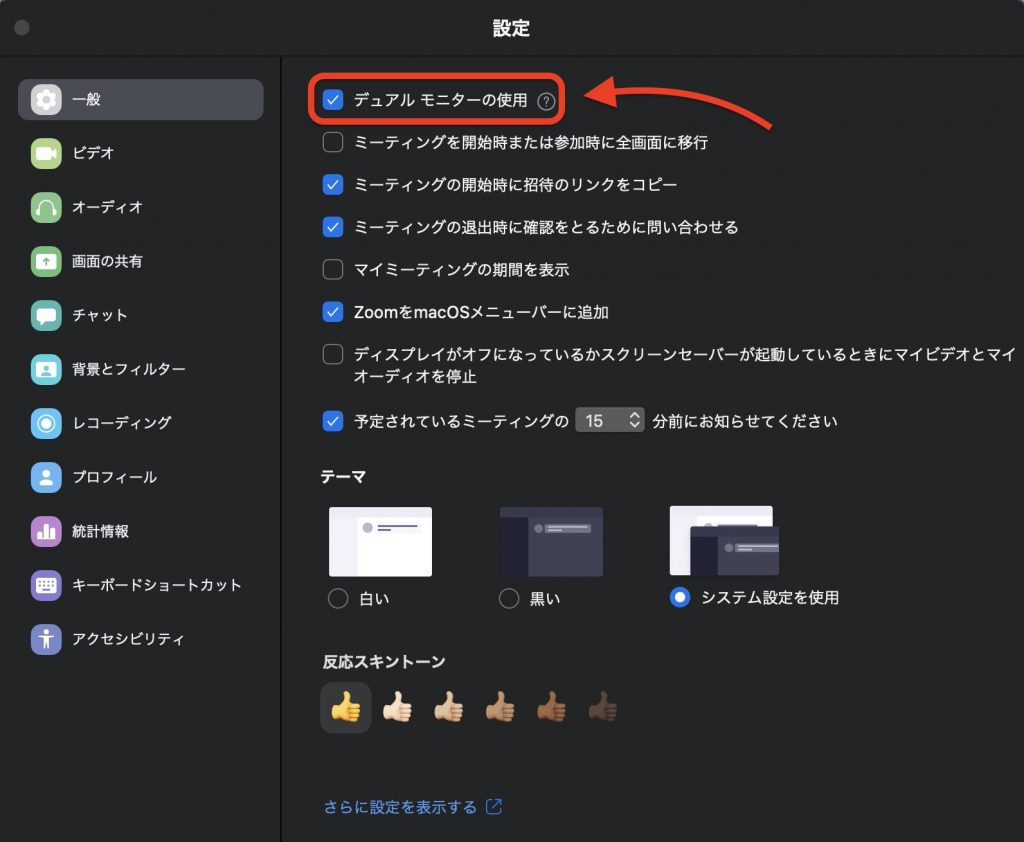Click the chat bubble icon
Image resolution: width=1024 pixels, height=842 pixels.
(46, 315)
